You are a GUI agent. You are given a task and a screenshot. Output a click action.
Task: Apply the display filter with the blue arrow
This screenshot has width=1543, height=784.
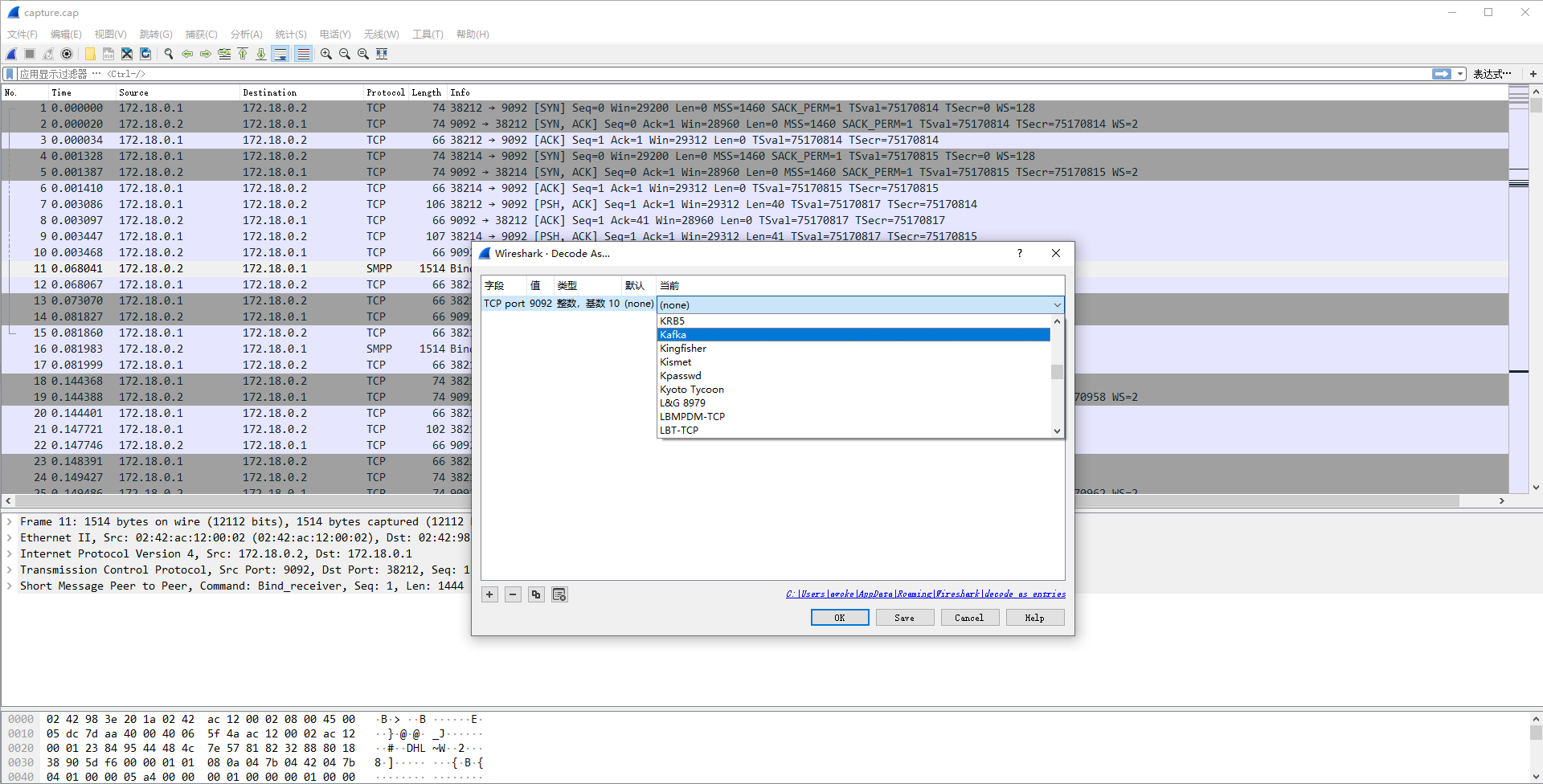point(1442,74)
